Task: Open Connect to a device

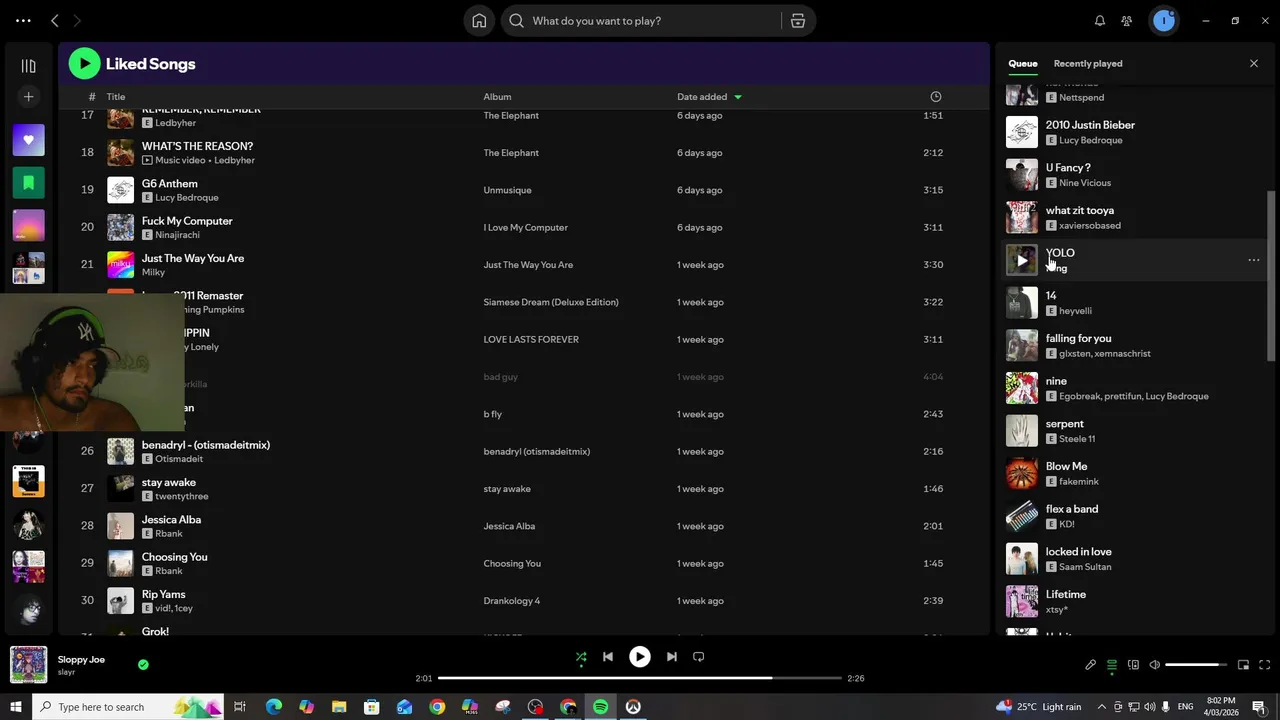Action: [1133, 665]
